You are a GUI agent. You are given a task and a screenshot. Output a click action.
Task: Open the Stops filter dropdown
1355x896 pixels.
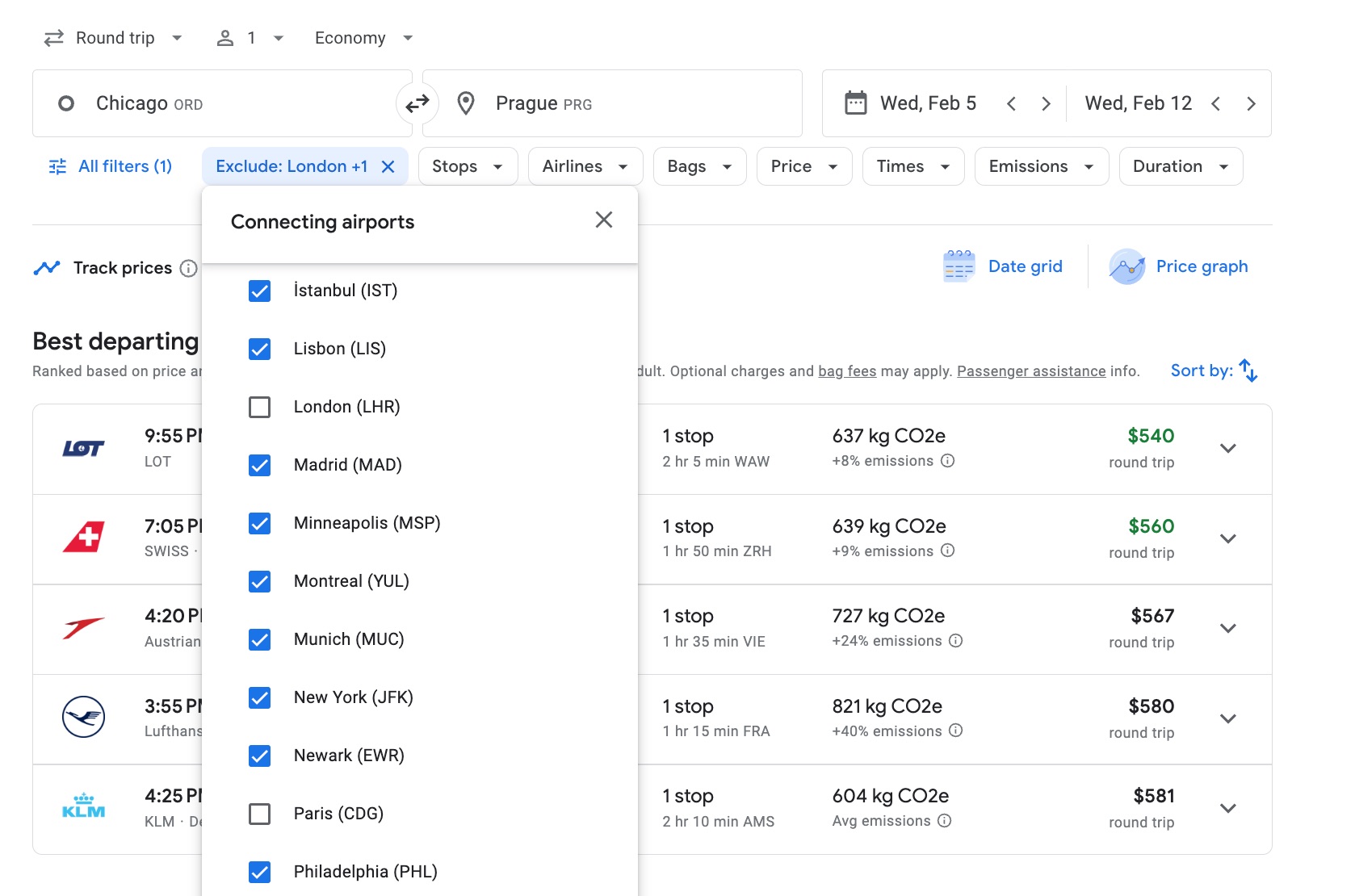pyautogui.click(x=468, y=166)
